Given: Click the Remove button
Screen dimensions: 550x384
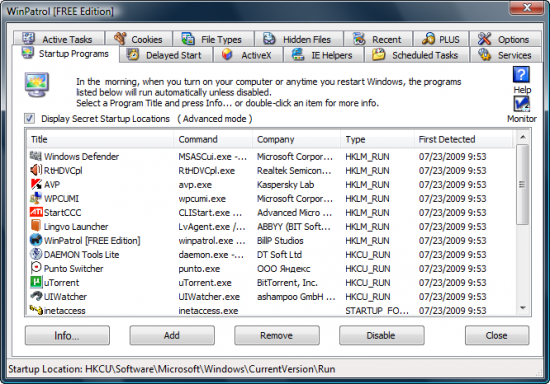Looking at the screenshot, I should tap(277, 335).
